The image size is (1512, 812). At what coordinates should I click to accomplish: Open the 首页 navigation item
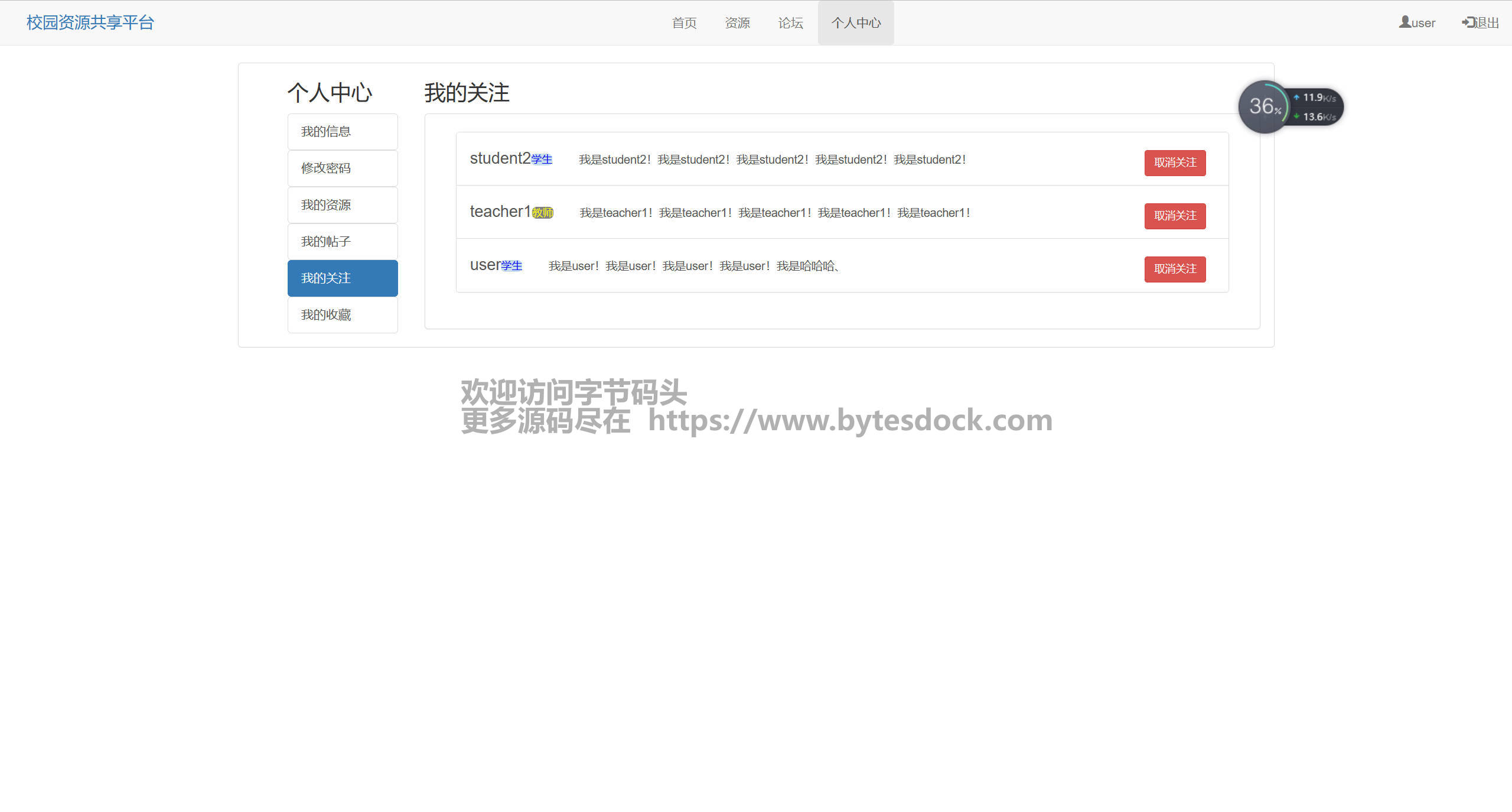pyautogui.click(x=684, y=23)
